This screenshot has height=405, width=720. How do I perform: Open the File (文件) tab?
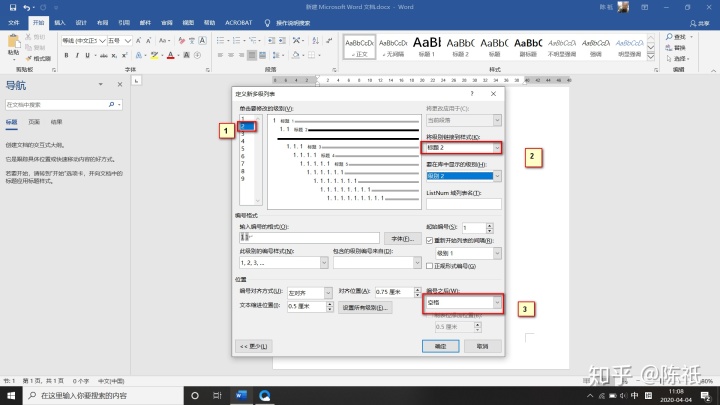(14, 22)
